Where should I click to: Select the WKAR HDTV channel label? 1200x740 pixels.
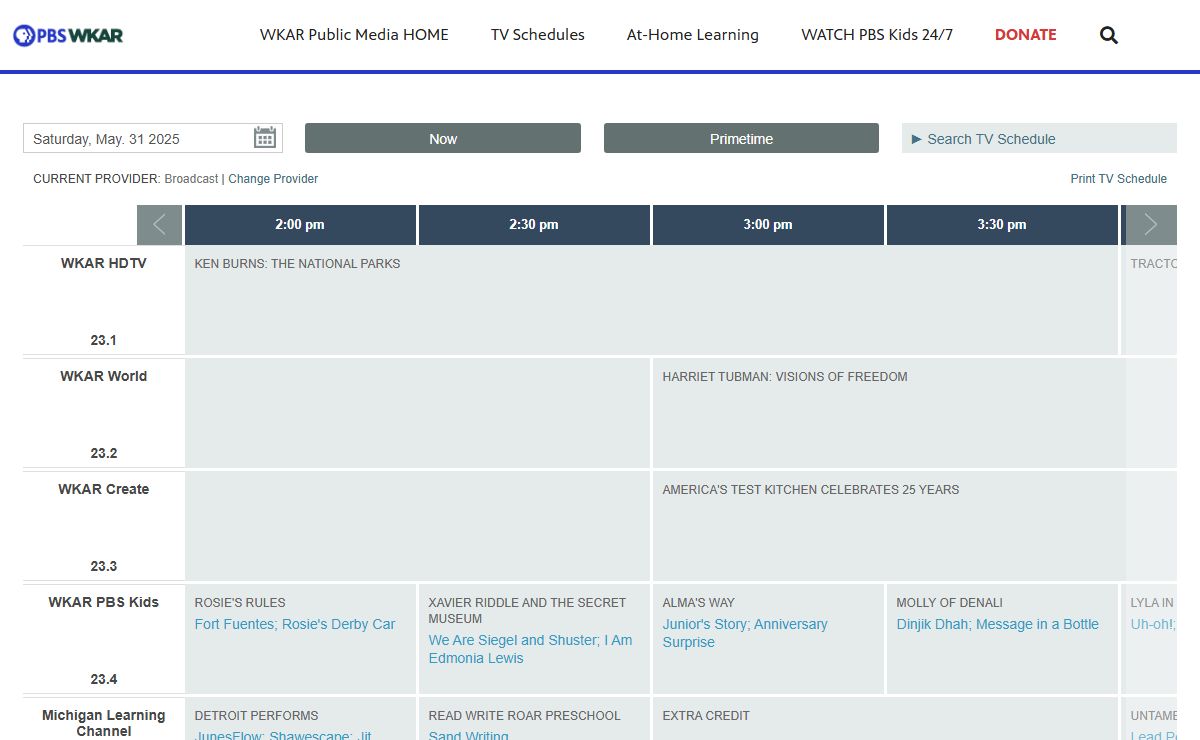click(x=104, y=264)
